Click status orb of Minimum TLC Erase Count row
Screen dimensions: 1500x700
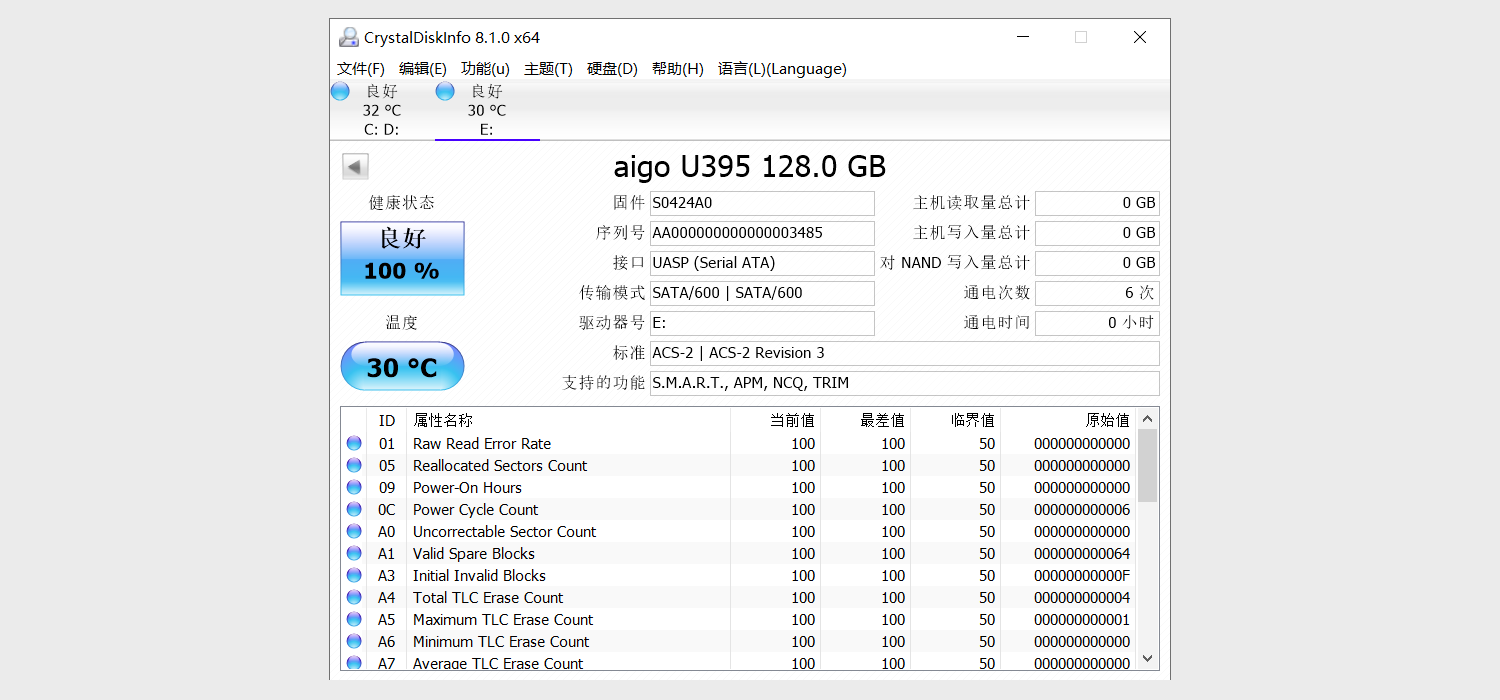(x=354, y=641)
